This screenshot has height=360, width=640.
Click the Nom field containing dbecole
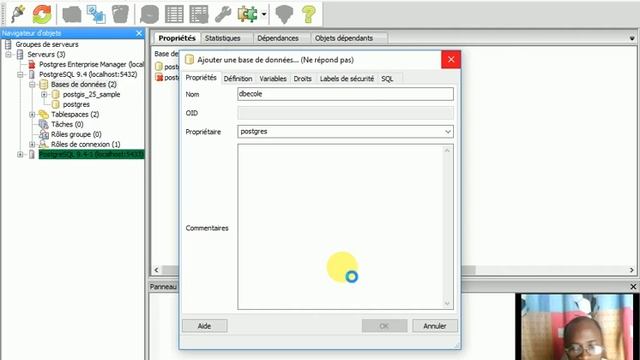[x=345, y=94]
